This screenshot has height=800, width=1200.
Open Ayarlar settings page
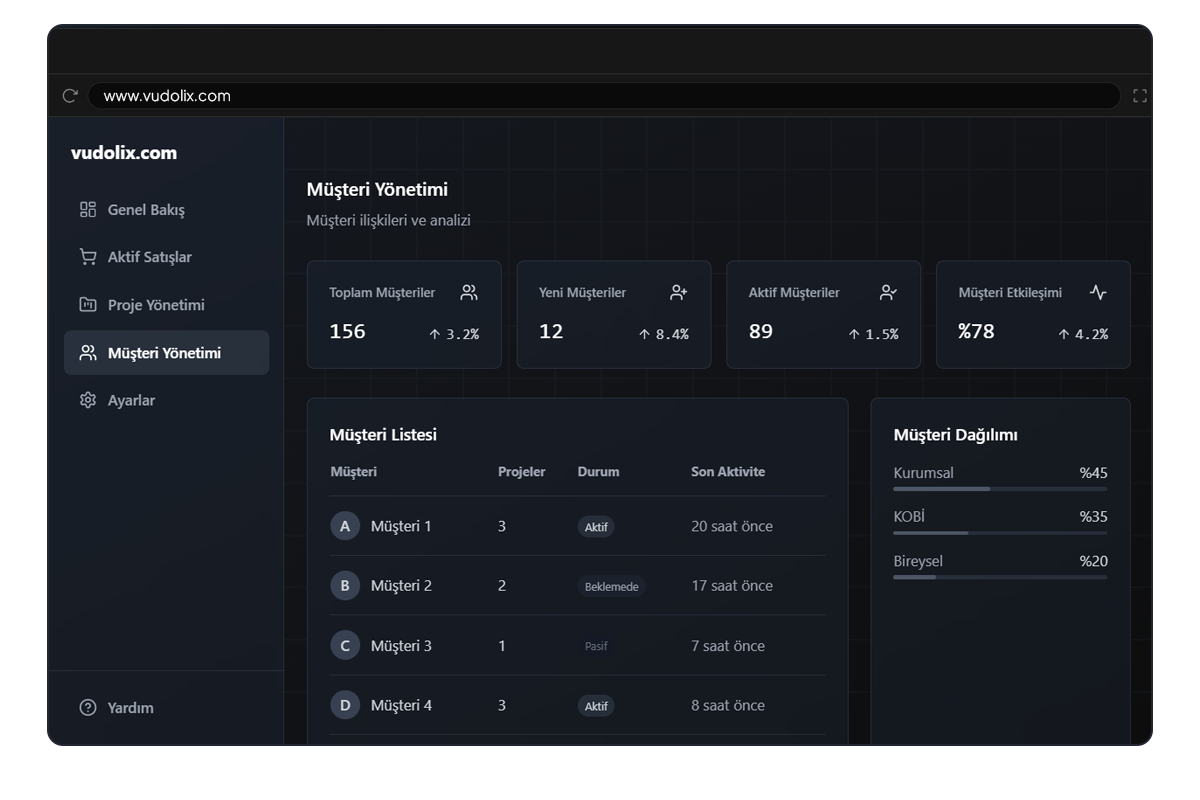point(131,400)
